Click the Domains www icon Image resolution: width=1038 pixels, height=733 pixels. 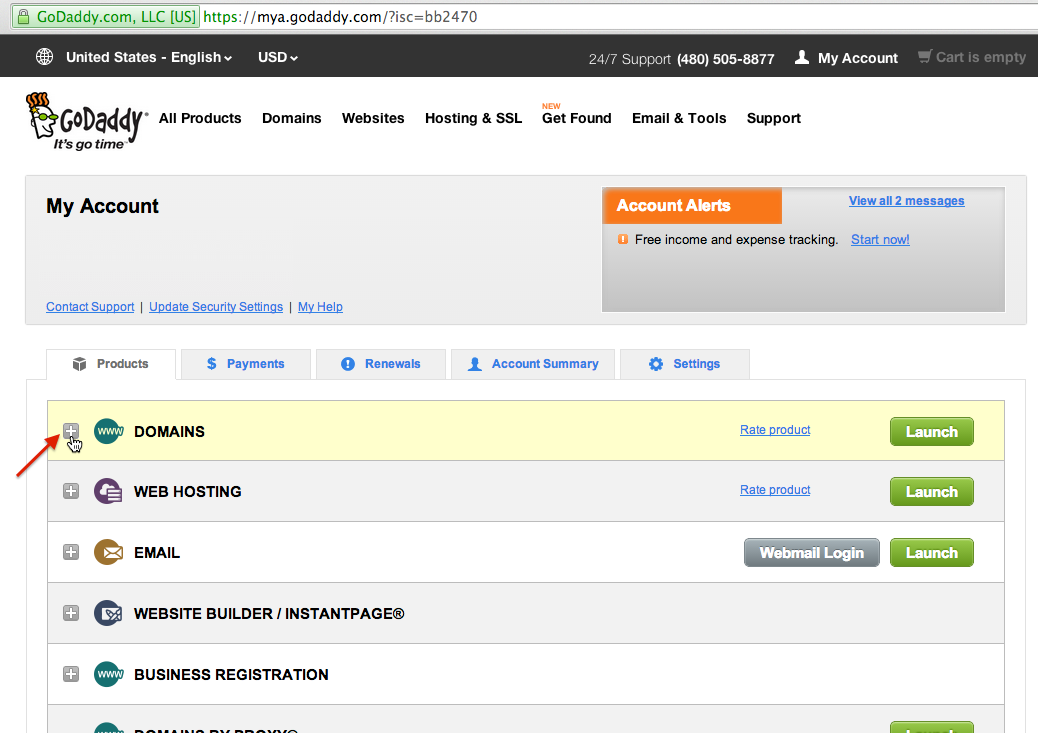click(109, 431)
